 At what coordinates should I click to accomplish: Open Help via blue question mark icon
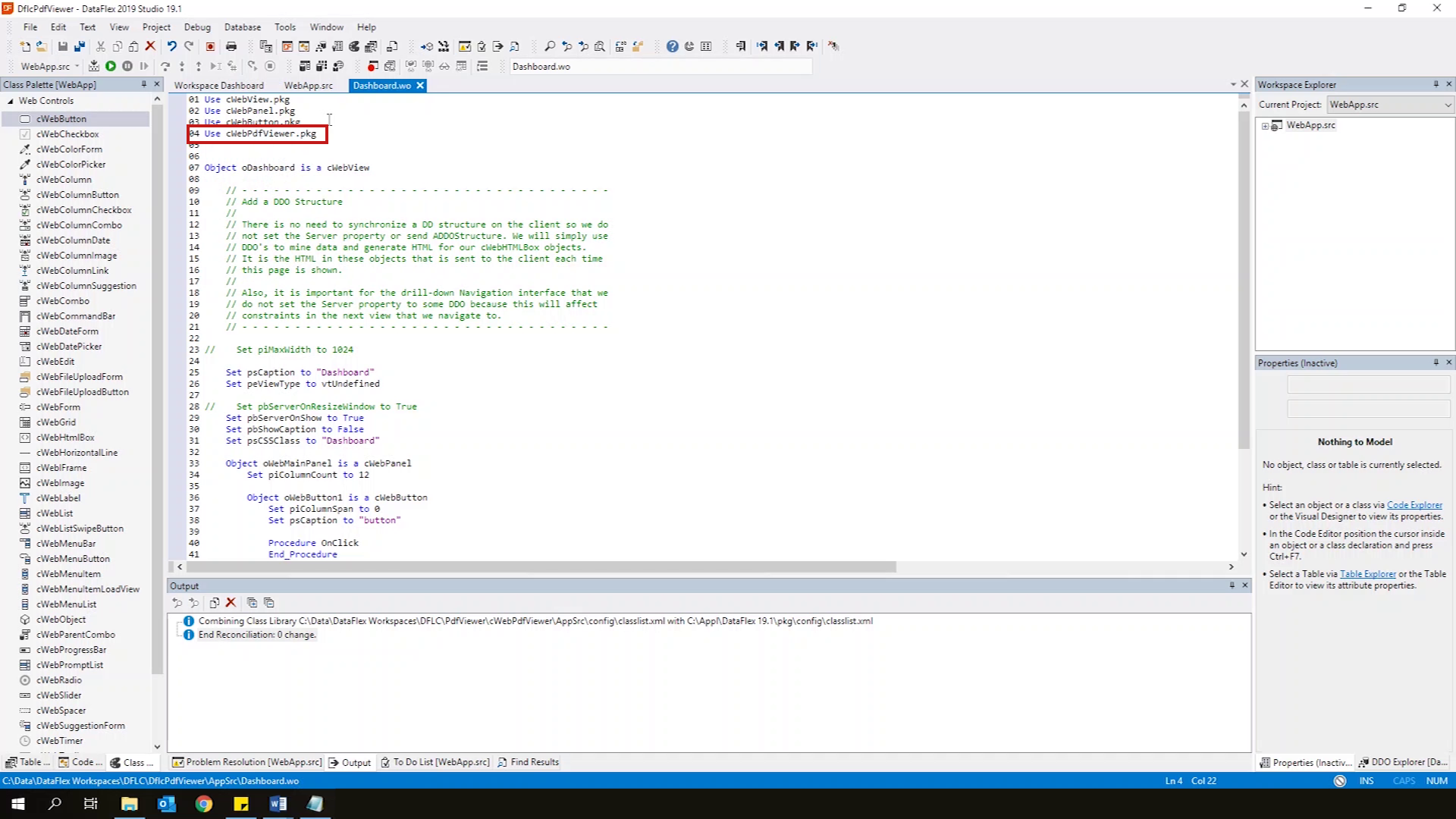point(672,46)
